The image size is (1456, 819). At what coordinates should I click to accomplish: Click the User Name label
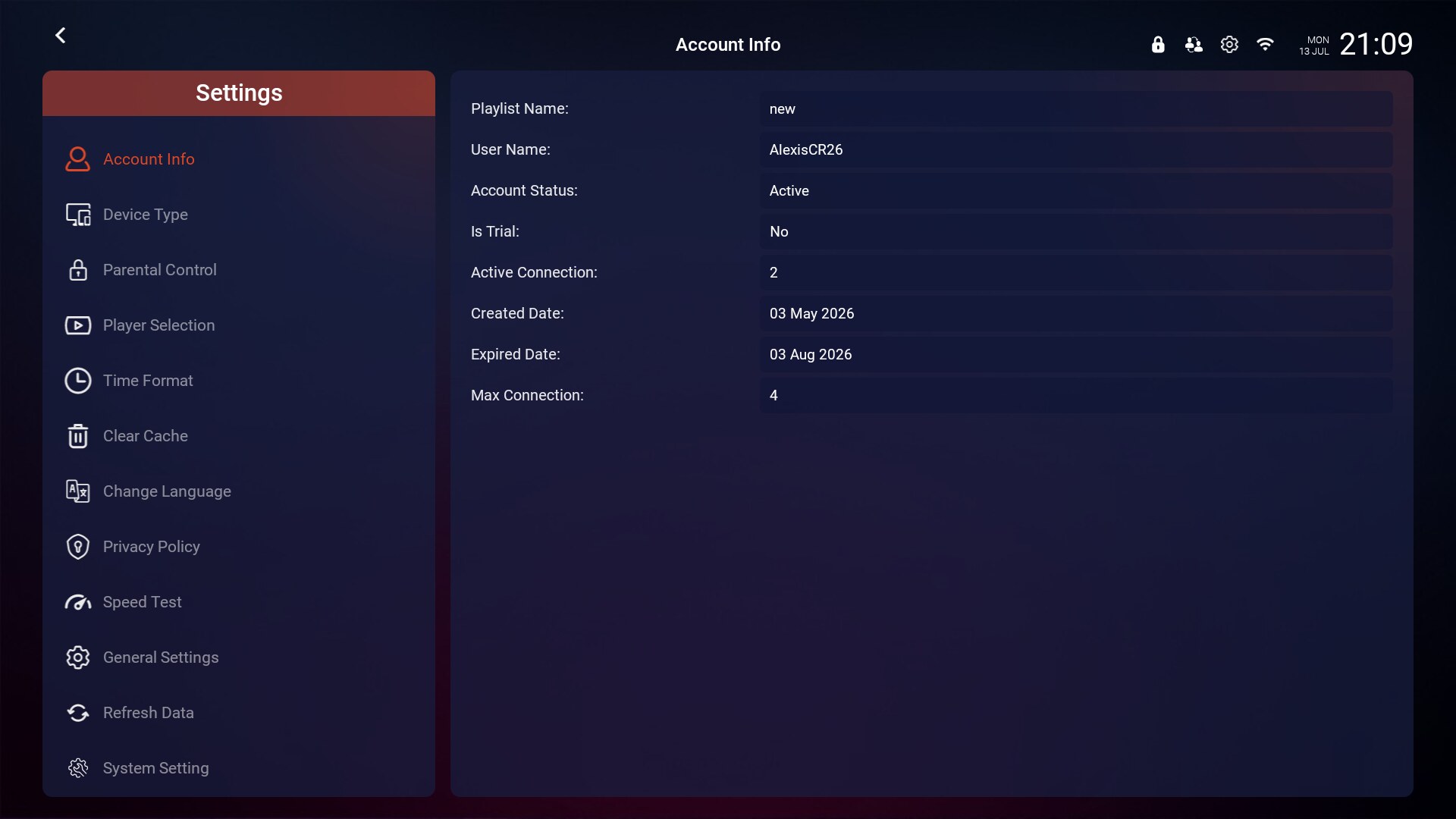click(510, 150)
